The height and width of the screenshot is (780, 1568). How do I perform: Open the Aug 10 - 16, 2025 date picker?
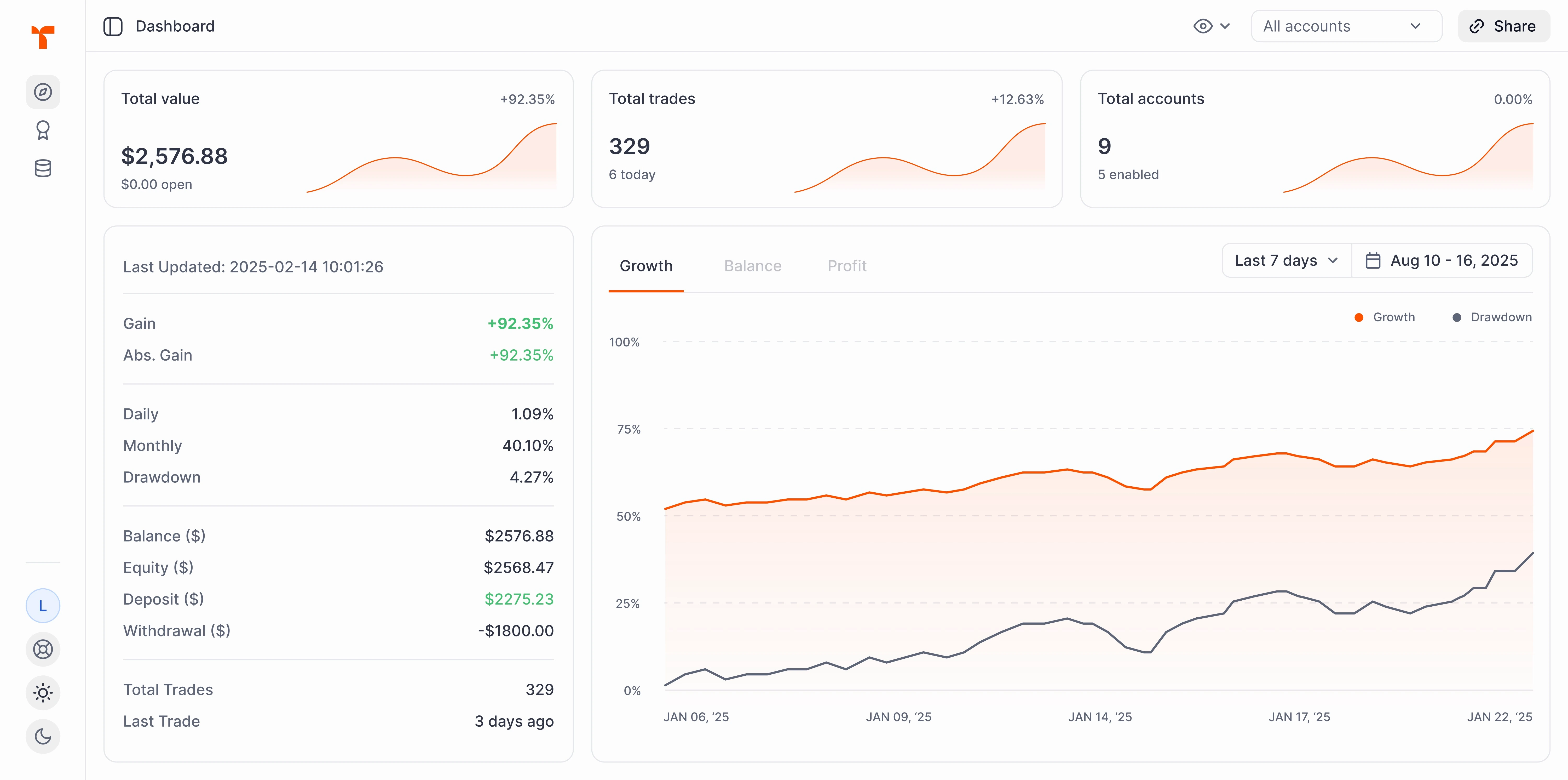pos(1454,261)
